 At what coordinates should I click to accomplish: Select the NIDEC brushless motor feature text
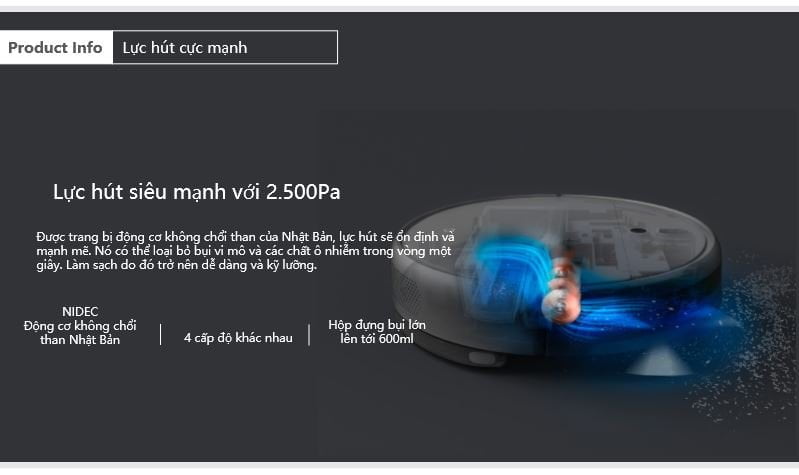pos(80,326)
